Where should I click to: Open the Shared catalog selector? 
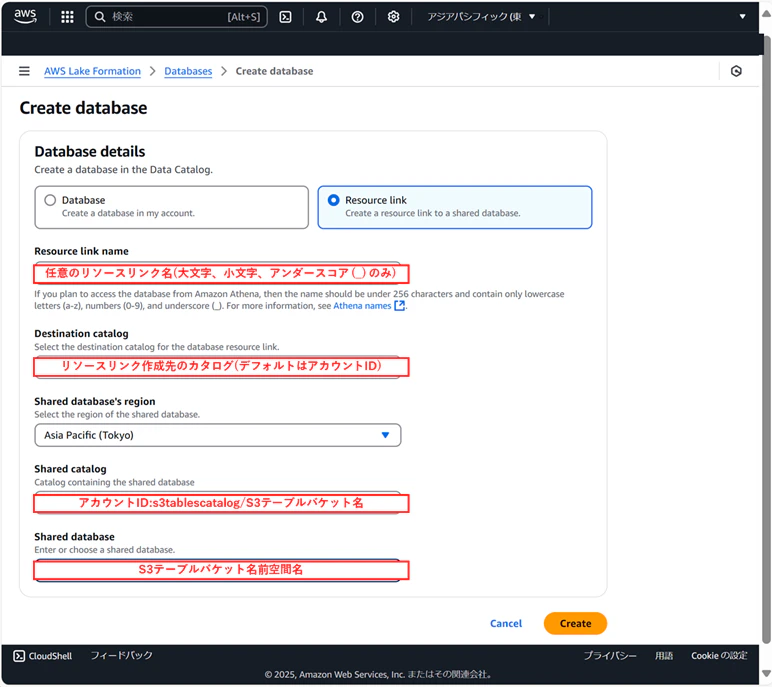click(x=221, y=503)
